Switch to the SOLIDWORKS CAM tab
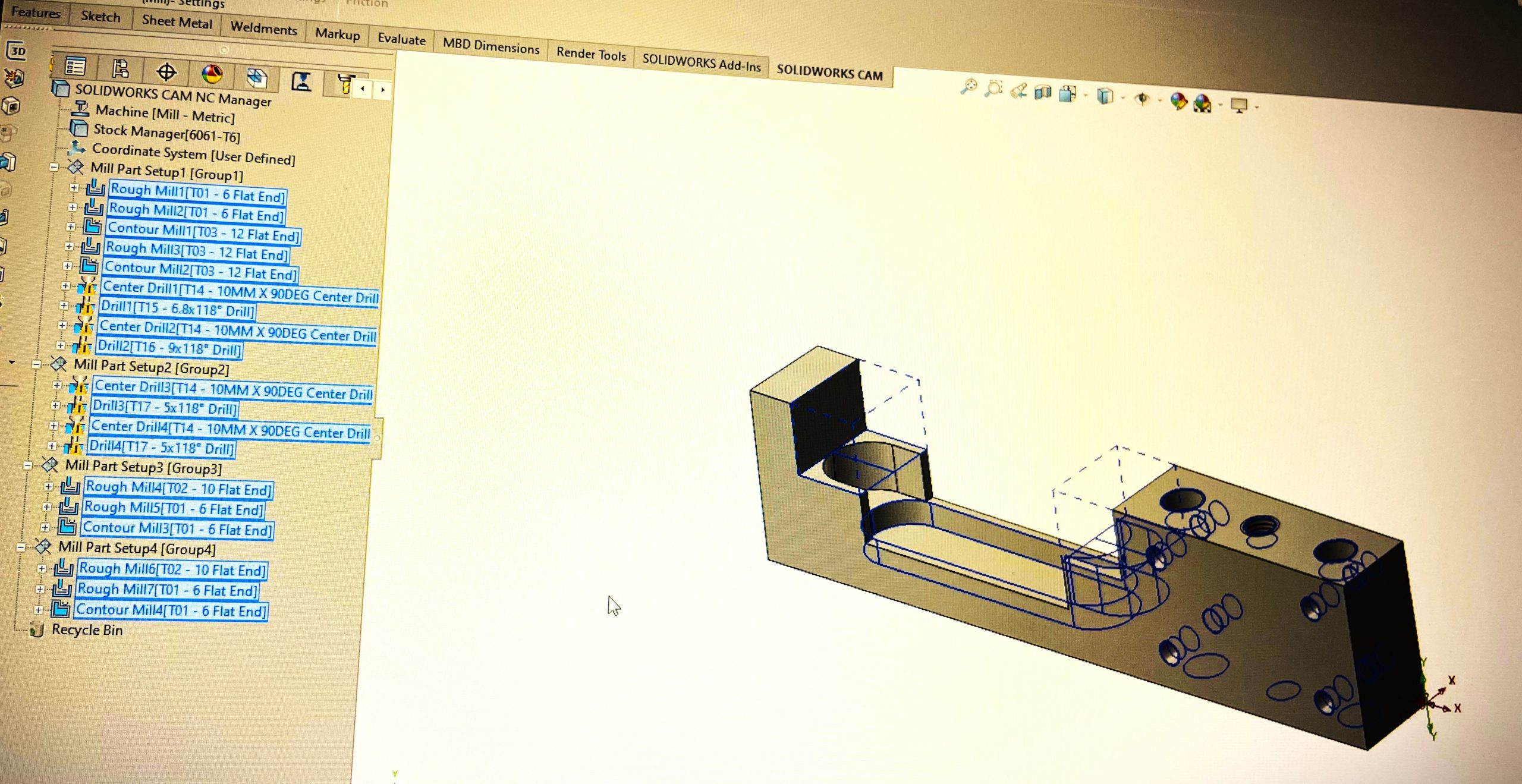 [829, 73]
